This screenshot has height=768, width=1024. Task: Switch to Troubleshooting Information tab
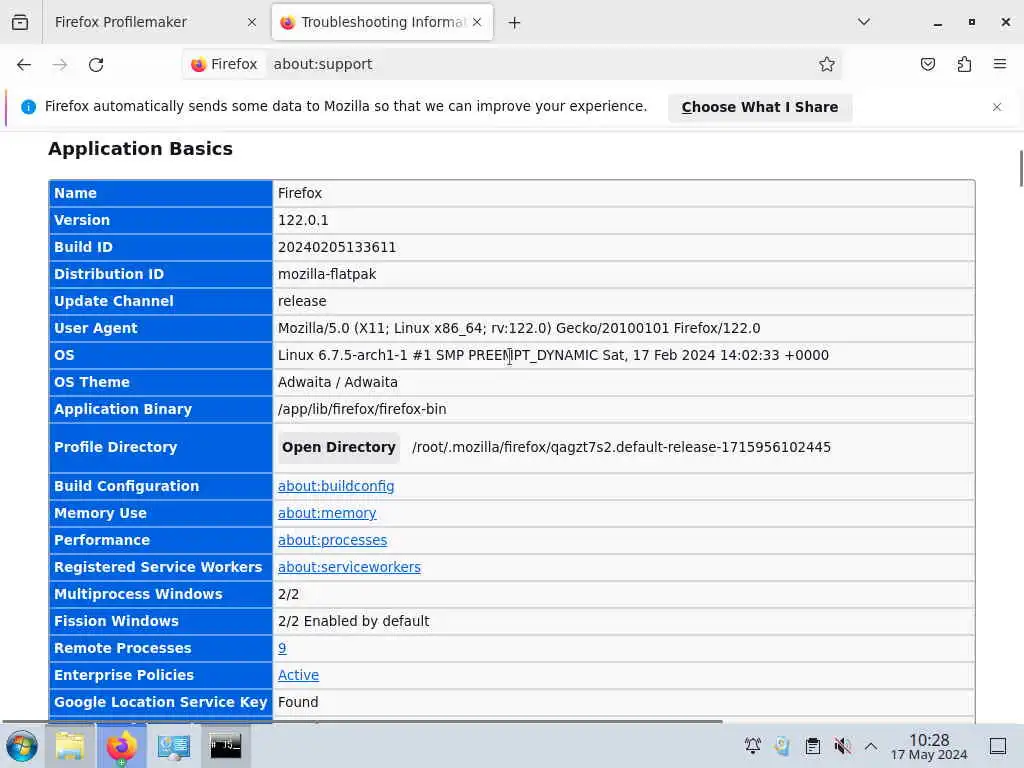click(x=382, y=22)
